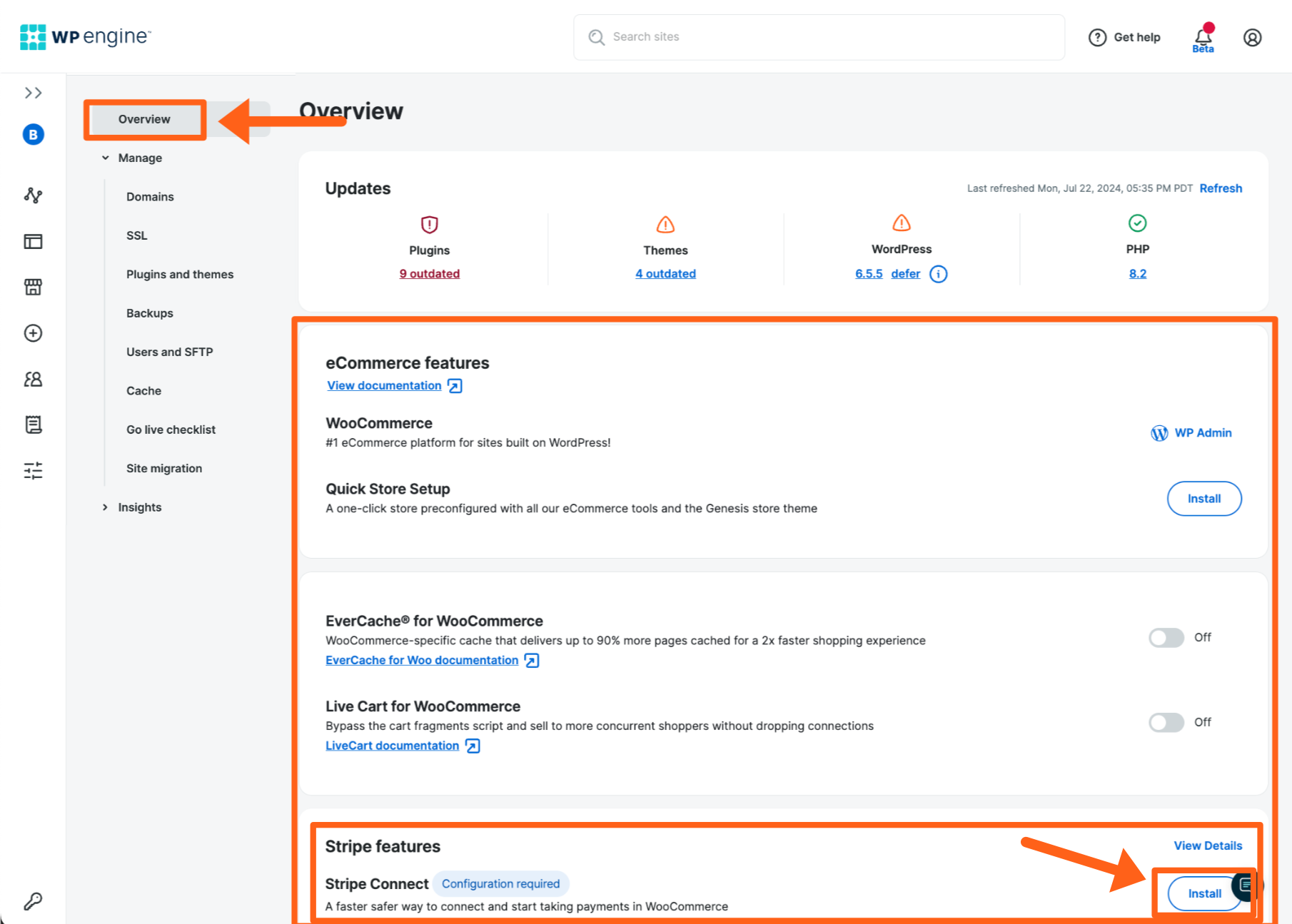Expand the sidebar with the double-arrow control
The width and height of the screenshot is (1292, 924).
33,92
